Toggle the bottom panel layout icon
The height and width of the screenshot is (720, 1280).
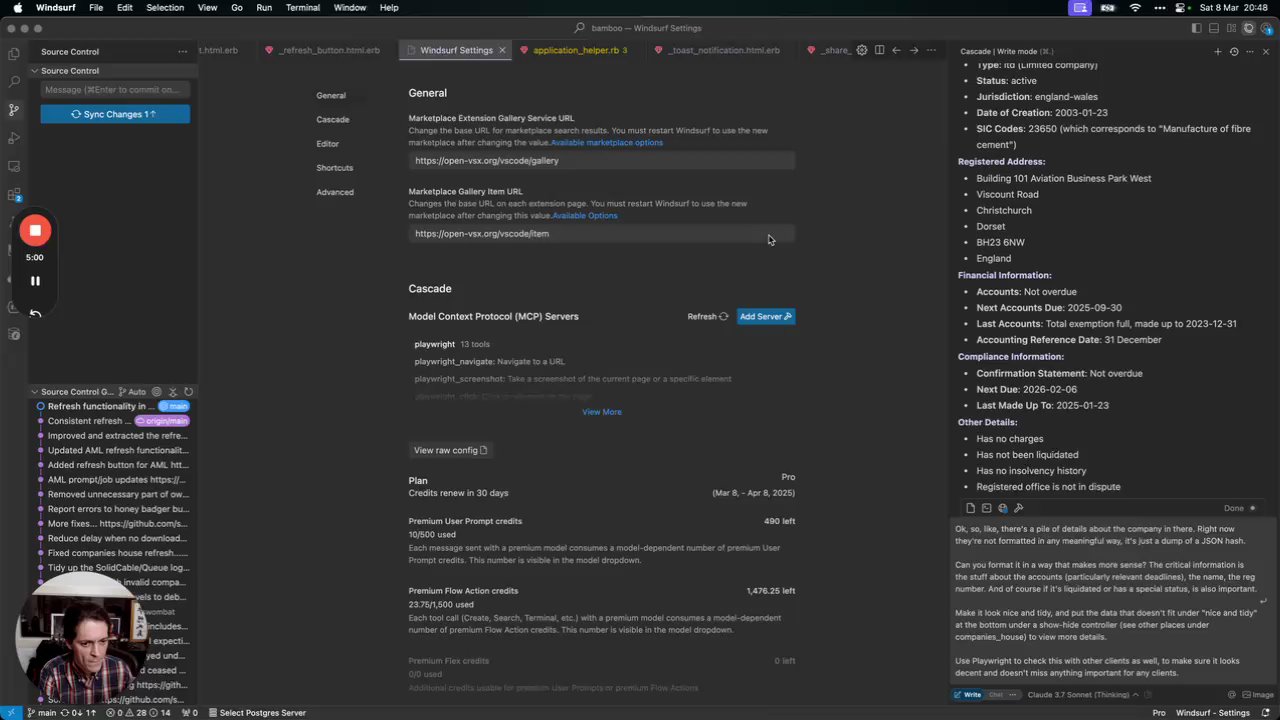click(1214, 28)
